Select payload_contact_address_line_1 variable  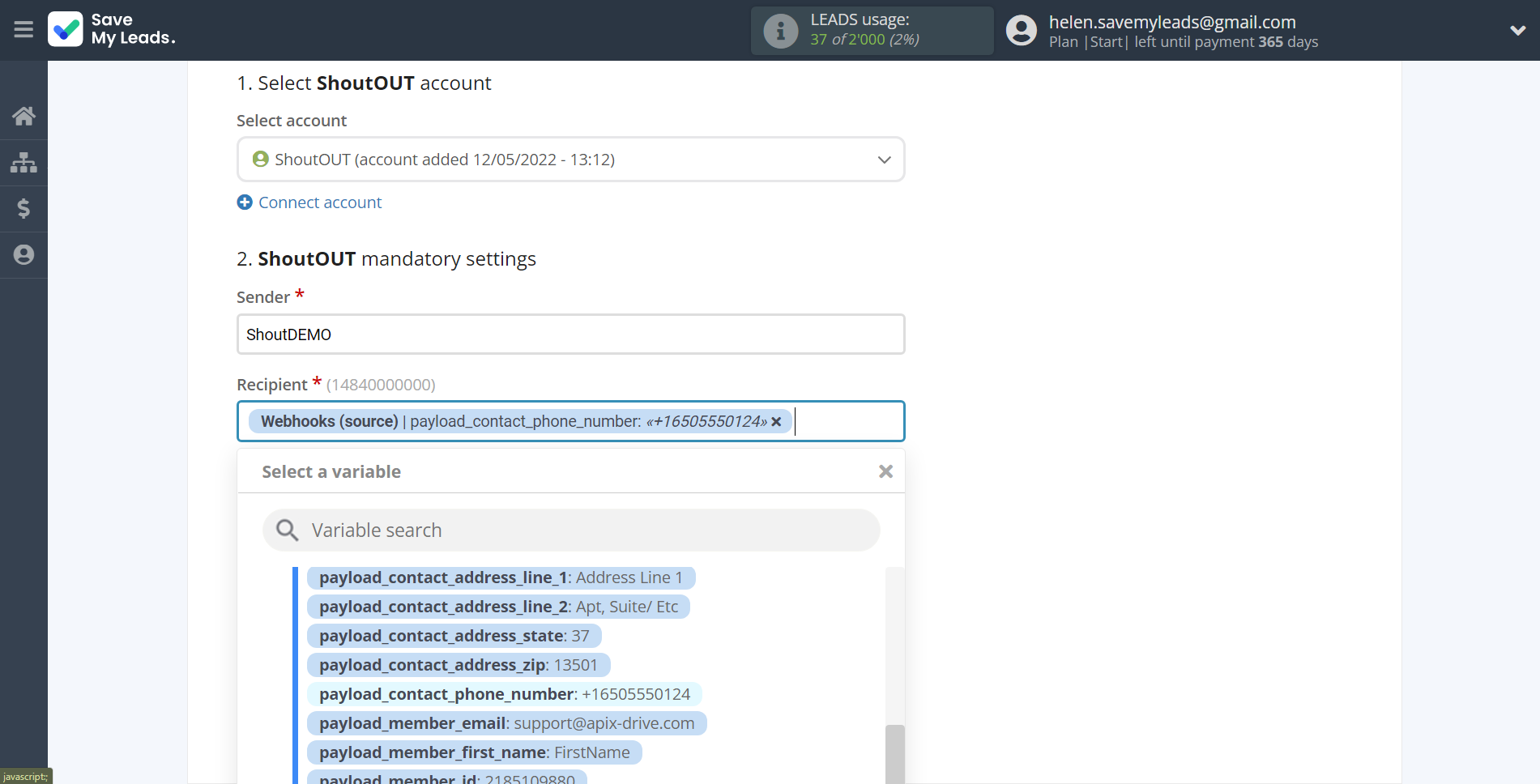click(500, 577)
